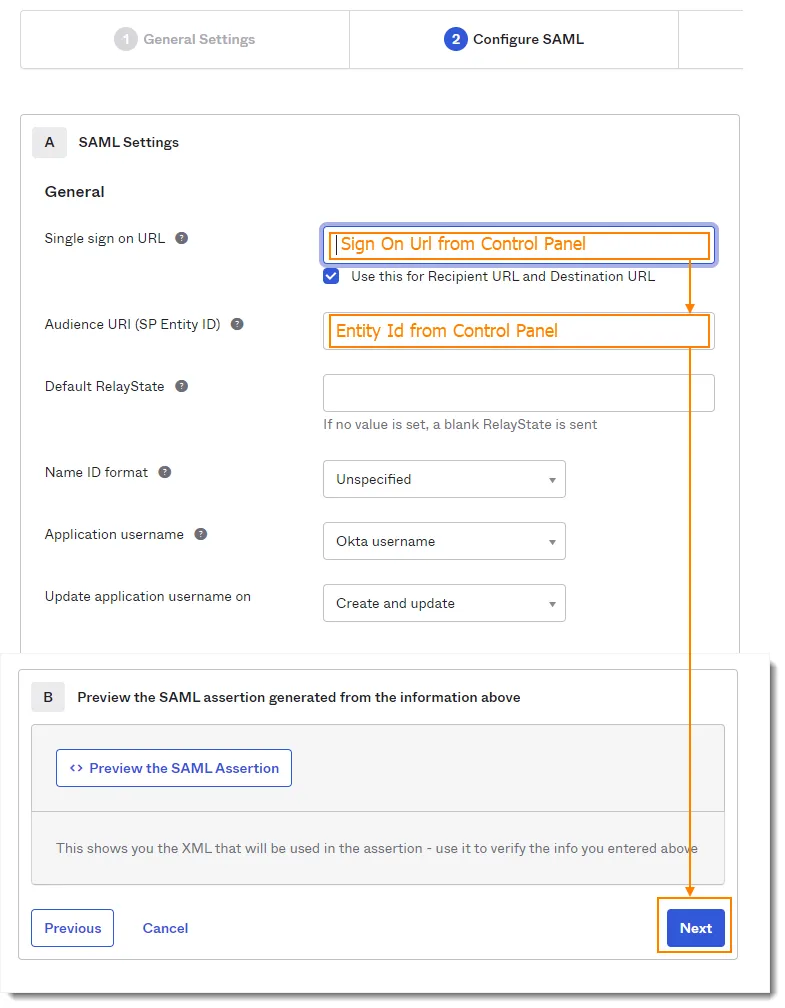Click 'If no value is set' hint text

click(460, 424)
